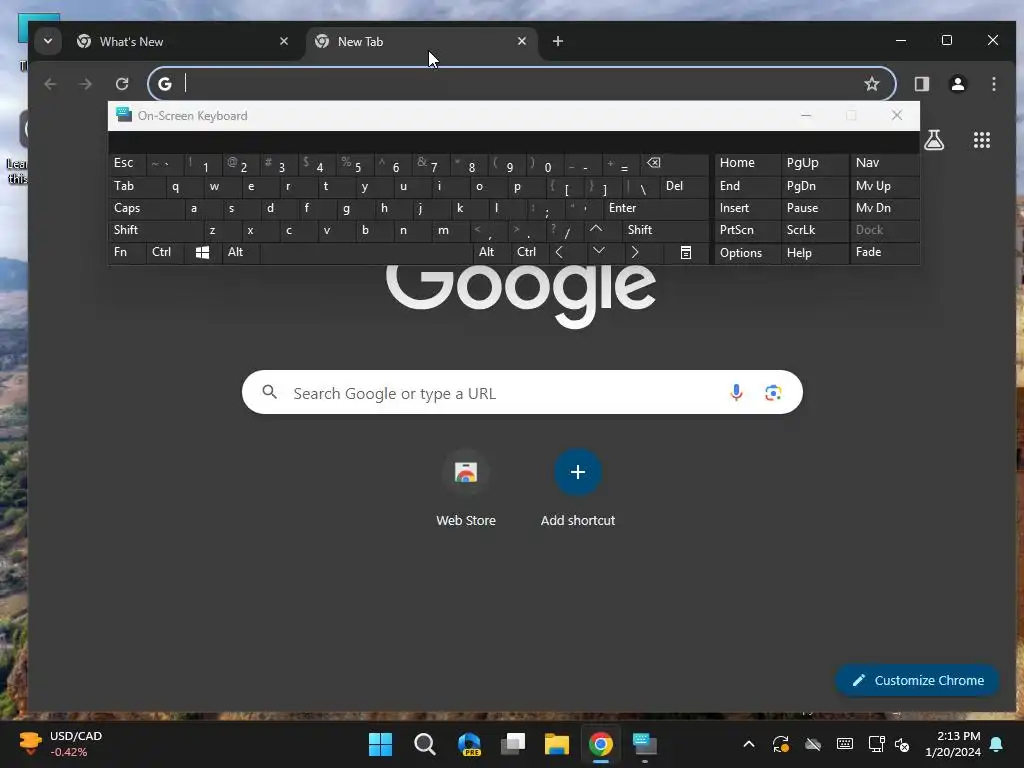
Task: Click the Del key on keyboard
Action: coord(684,186)
